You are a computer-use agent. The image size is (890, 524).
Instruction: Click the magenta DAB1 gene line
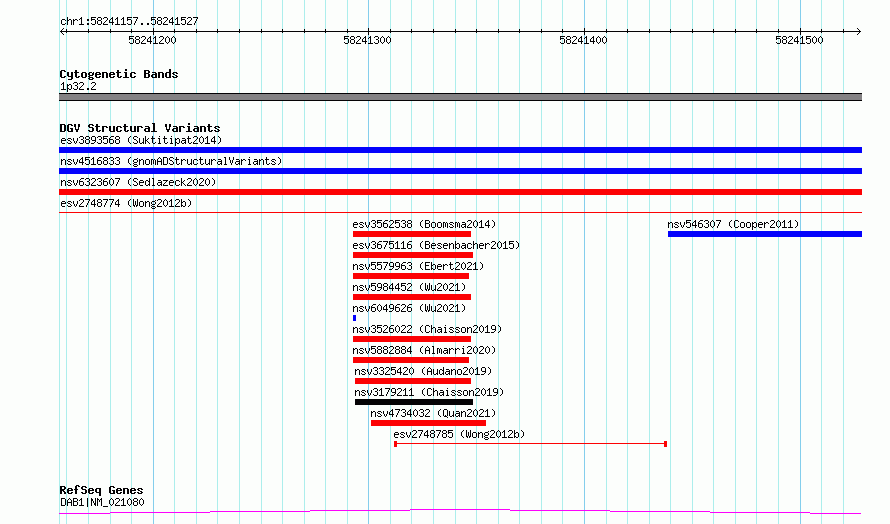point(460,512)
